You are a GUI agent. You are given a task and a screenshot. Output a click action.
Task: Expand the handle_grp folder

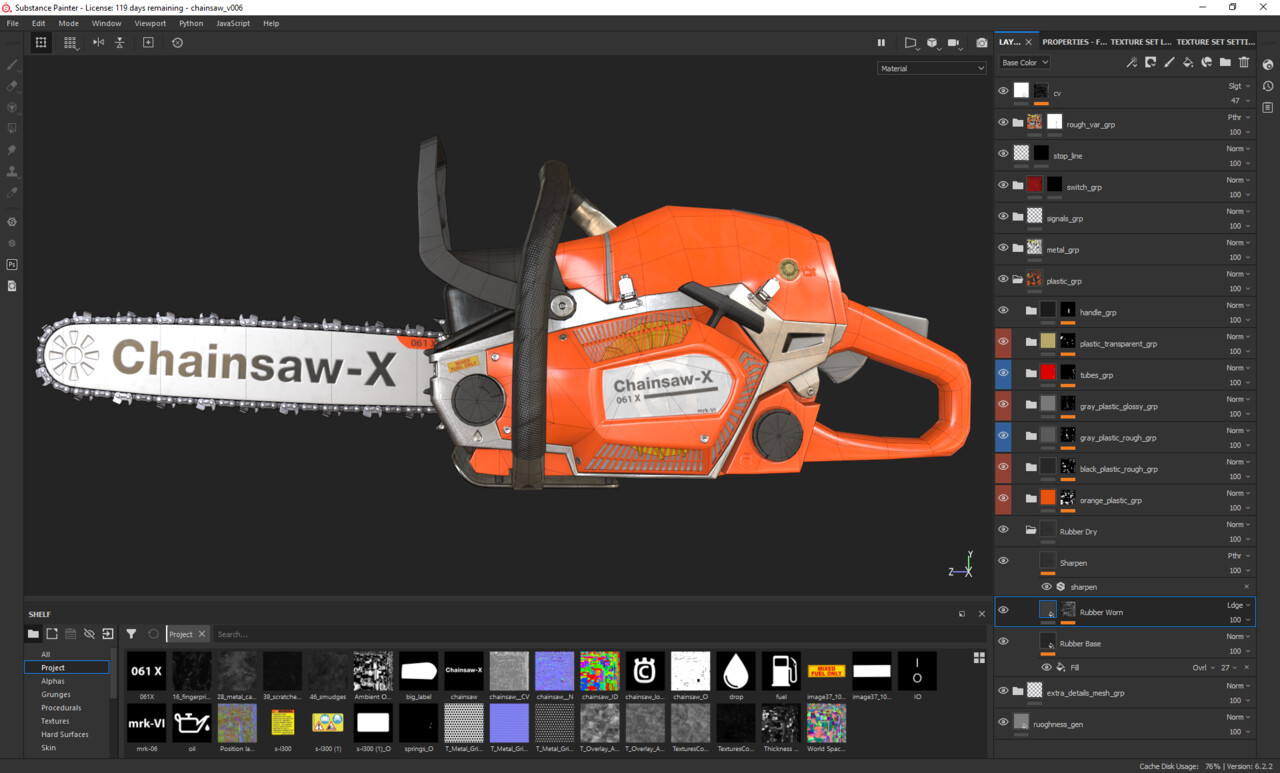pyautogui.click(x=1031, y=311)
